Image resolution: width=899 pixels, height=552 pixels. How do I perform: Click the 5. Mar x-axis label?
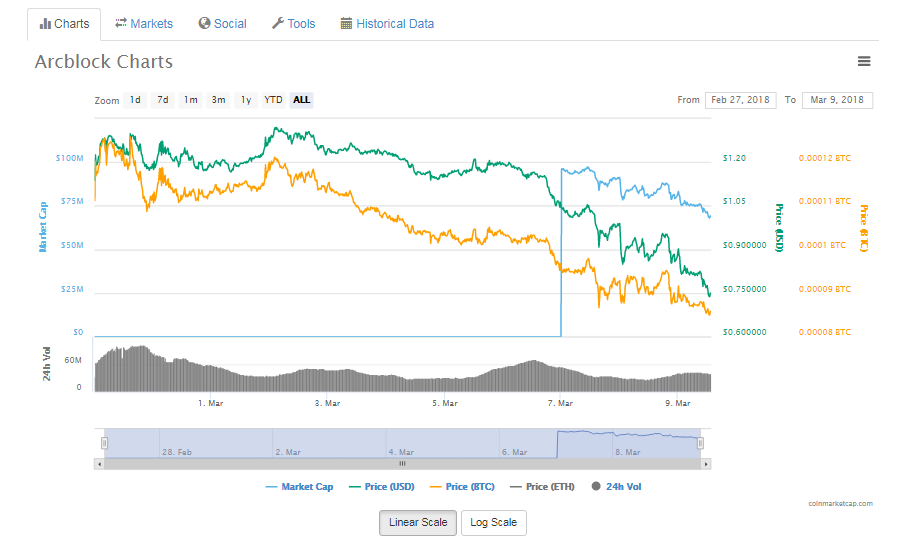coord(445,404)
